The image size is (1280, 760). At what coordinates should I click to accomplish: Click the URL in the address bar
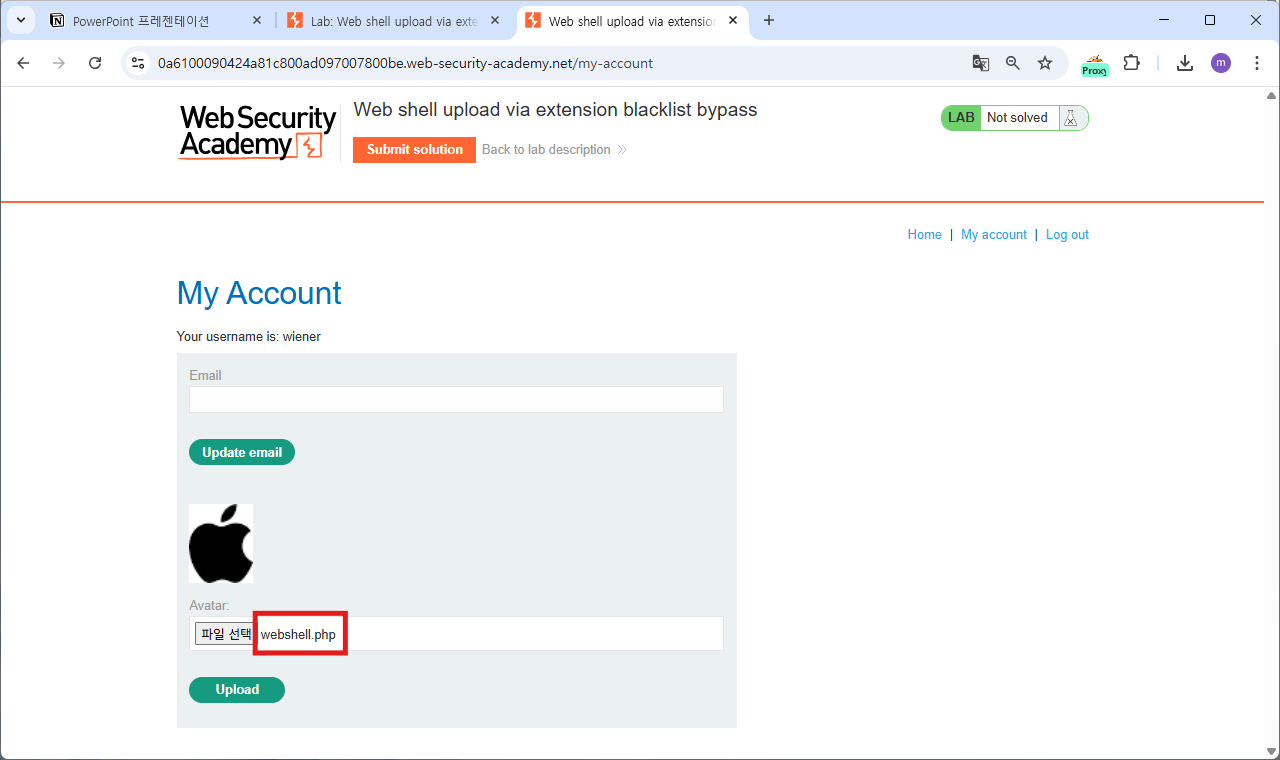pos(405,63)
